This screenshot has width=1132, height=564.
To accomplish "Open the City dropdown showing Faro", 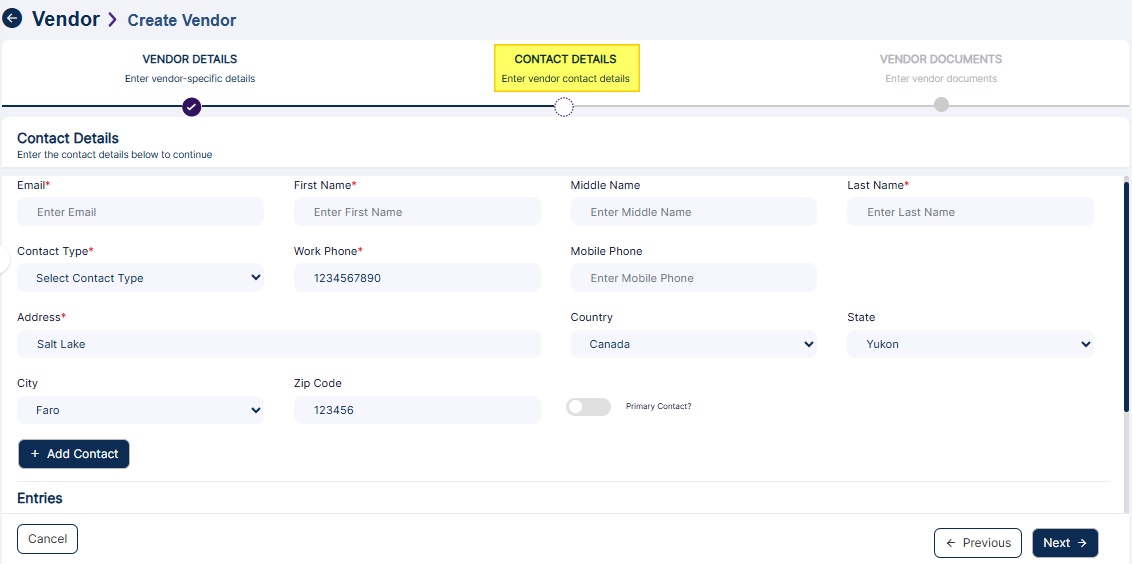I will coord(140,410).
